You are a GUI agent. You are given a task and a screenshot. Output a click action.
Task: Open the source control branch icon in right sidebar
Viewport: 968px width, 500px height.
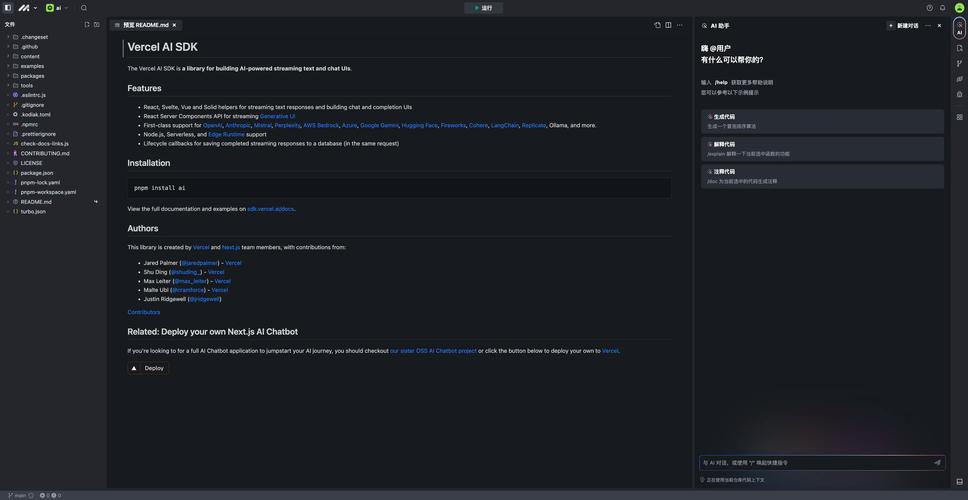pyautogui.click(x=959, y=64)
